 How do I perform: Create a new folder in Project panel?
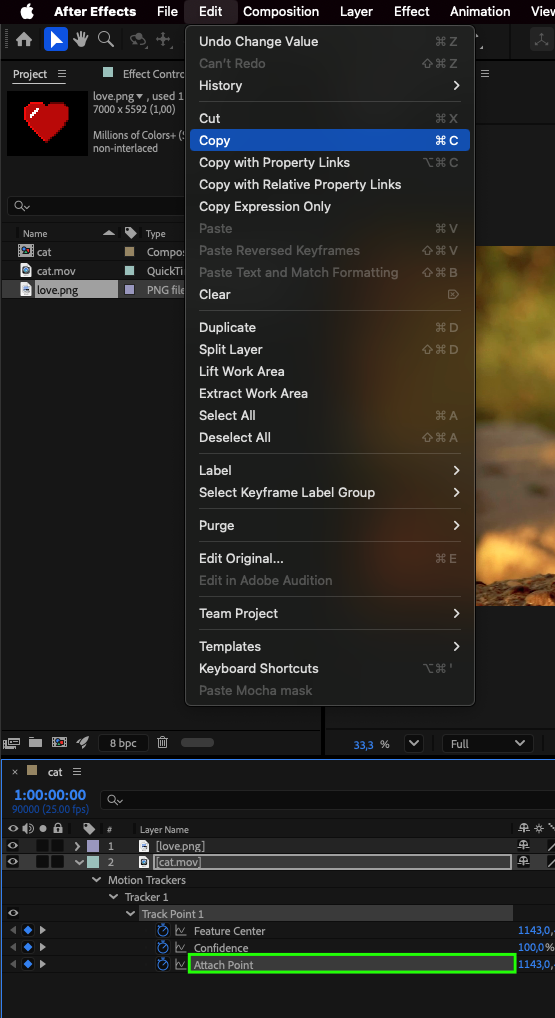coord(35,743)
